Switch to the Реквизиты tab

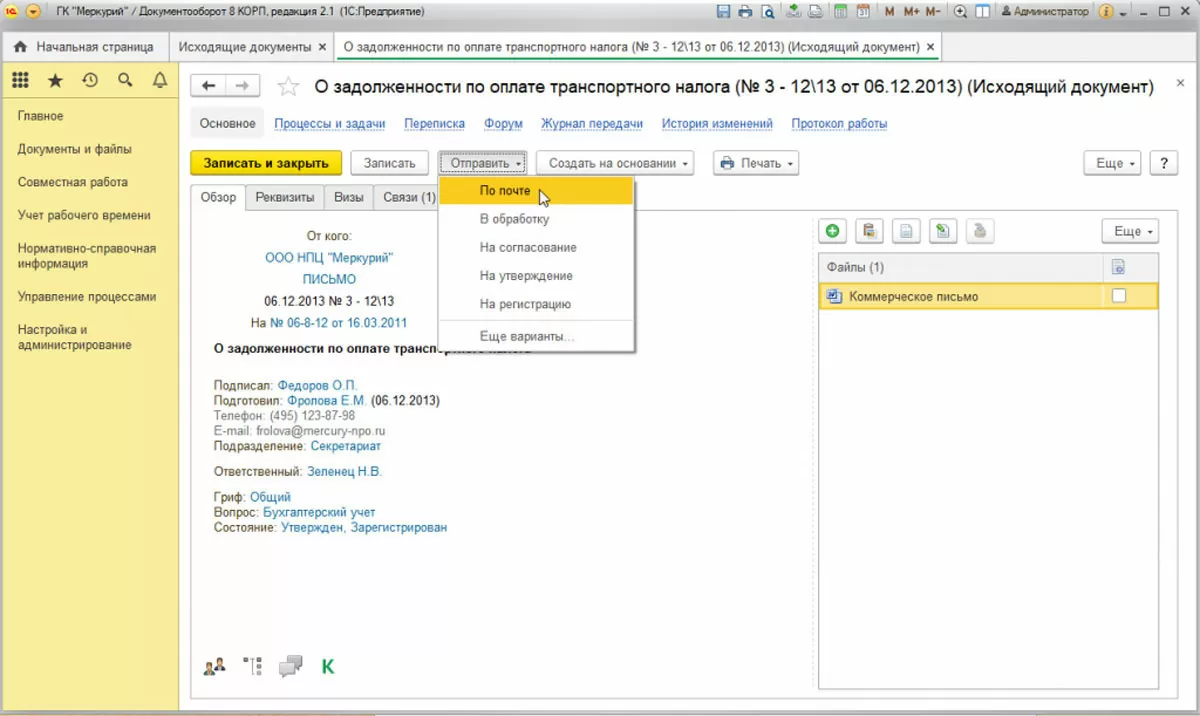point(285,198)
